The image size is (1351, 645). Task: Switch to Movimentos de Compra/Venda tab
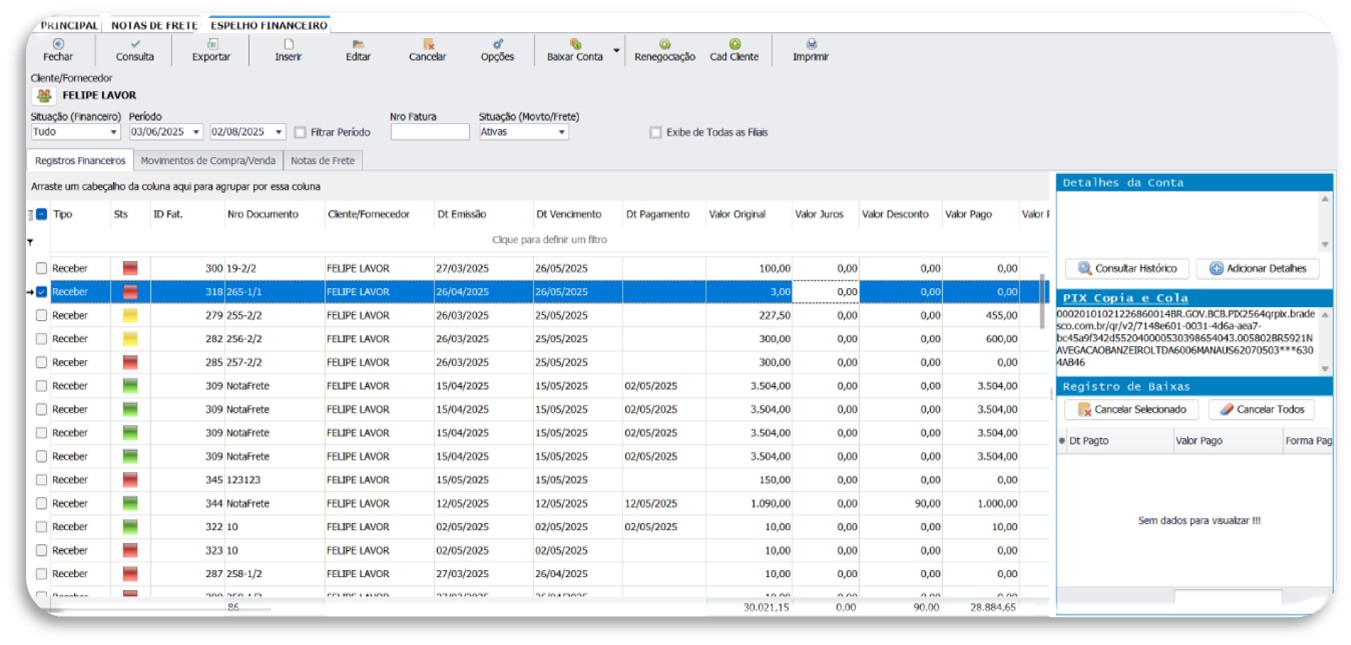209,160
